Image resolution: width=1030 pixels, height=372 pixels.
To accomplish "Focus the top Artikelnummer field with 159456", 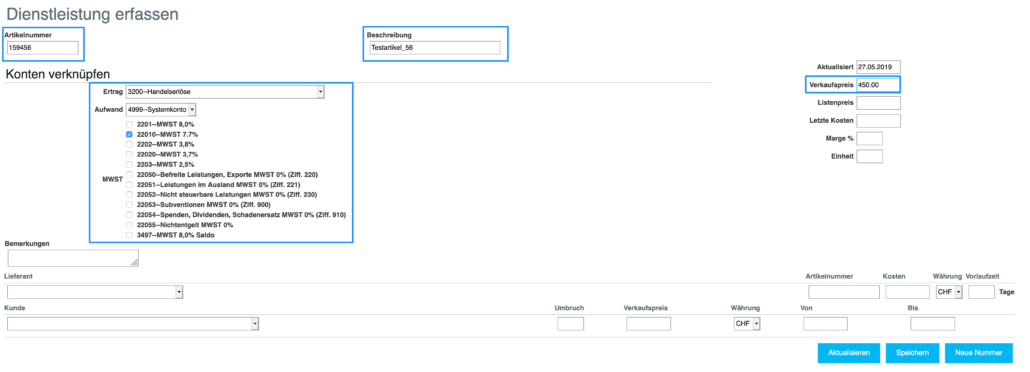I will 43,48.
